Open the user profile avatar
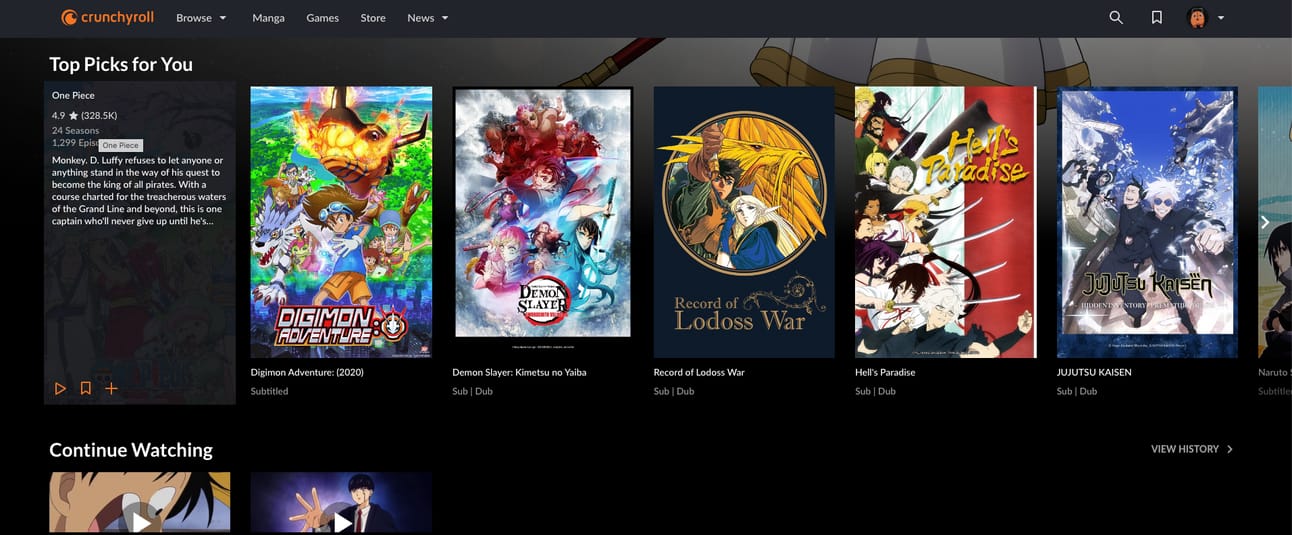The width and height of the screenshot is (1292, 535). tap(1197, 18)
